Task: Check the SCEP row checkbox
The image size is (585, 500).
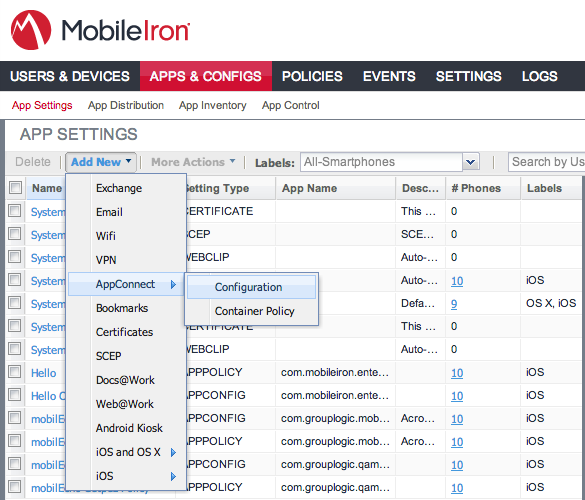Action: point(15,234)
